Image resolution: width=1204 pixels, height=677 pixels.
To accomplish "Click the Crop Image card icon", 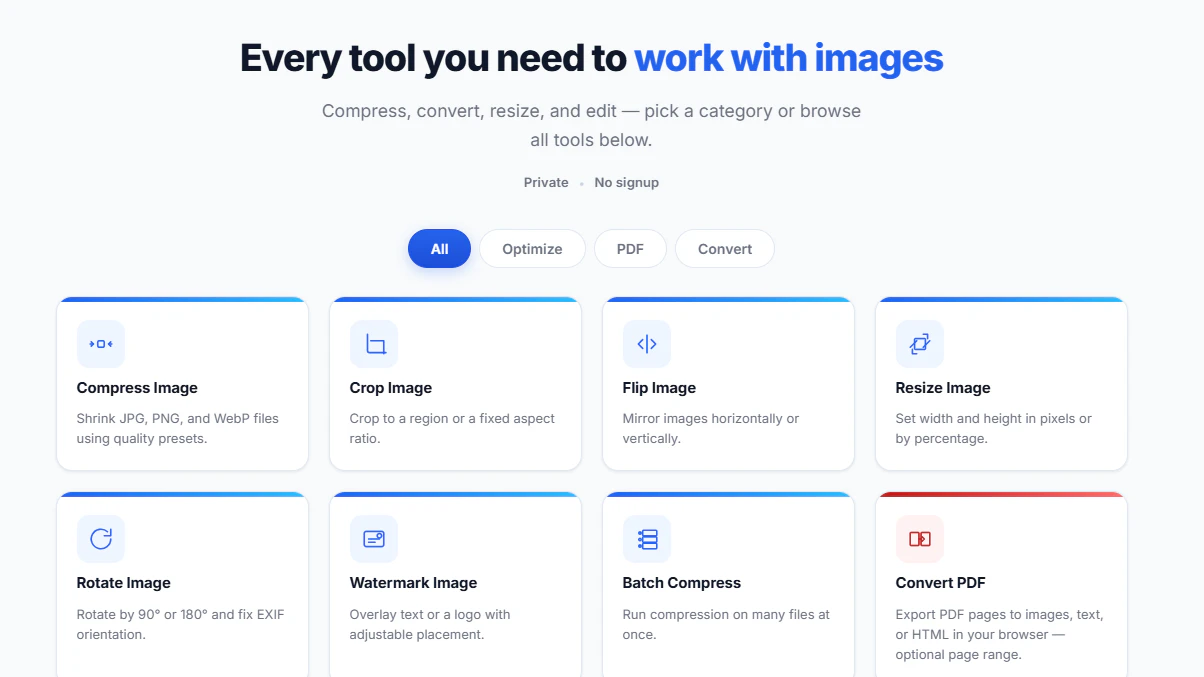I will click(374, 343).
